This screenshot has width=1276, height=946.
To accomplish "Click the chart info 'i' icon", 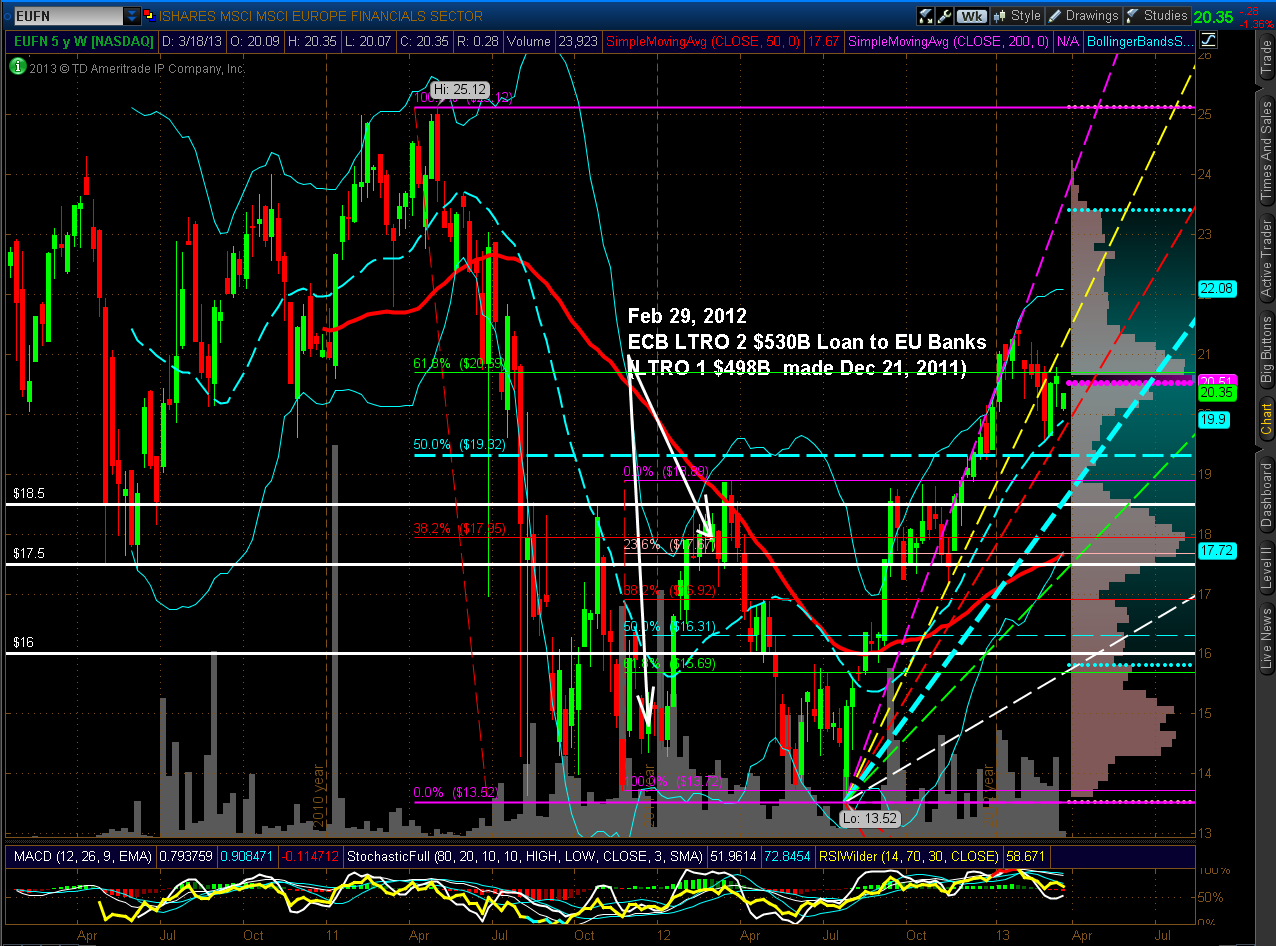I will point(16,67).
